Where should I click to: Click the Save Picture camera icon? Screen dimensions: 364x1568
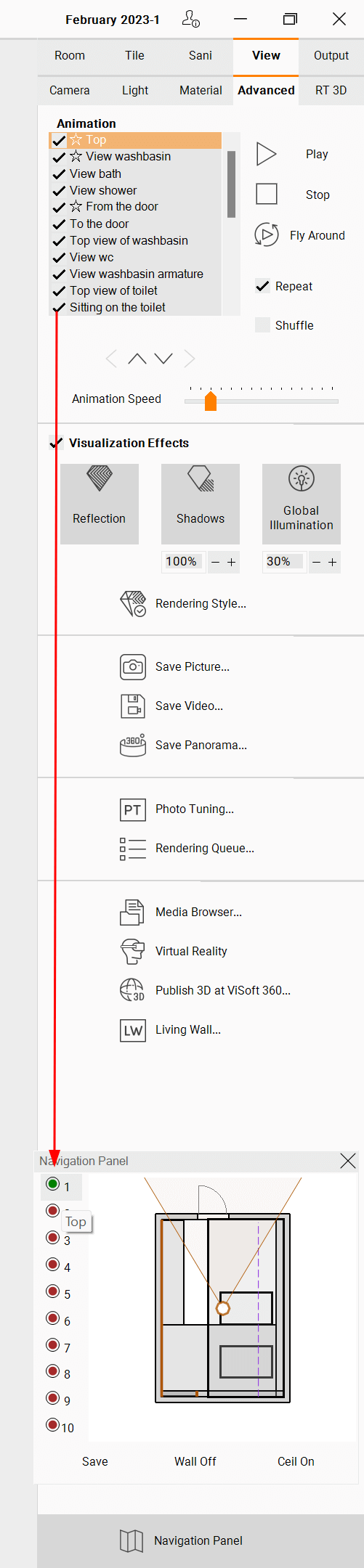coord(133,666)
